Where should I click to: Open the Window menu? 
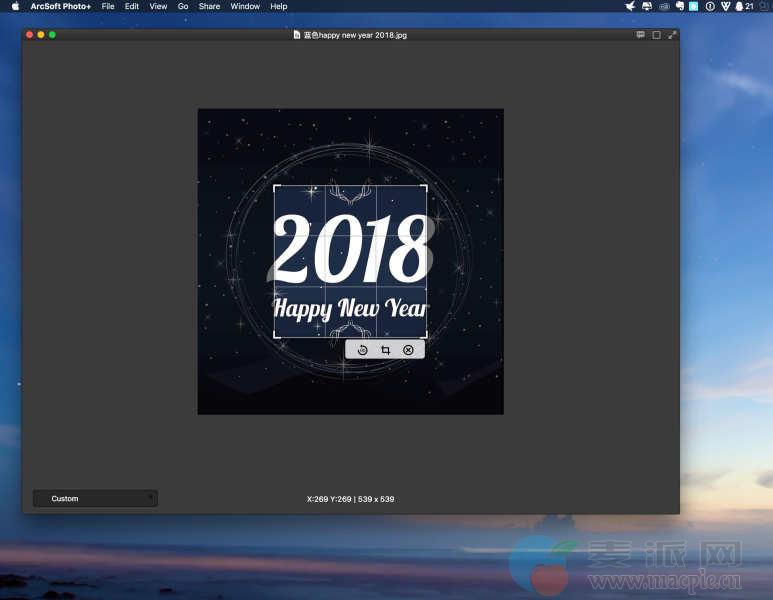point(245,6)
